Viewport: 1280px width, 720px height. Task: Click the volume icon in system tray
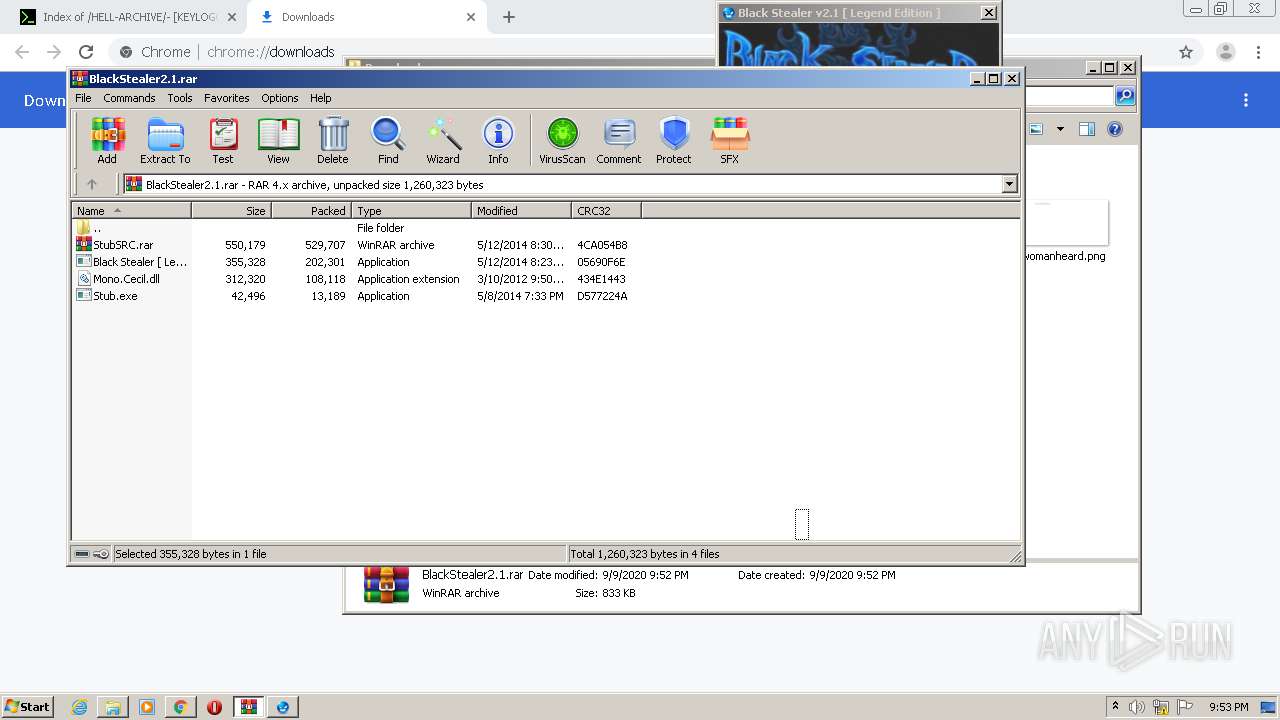click(1138, 707)
